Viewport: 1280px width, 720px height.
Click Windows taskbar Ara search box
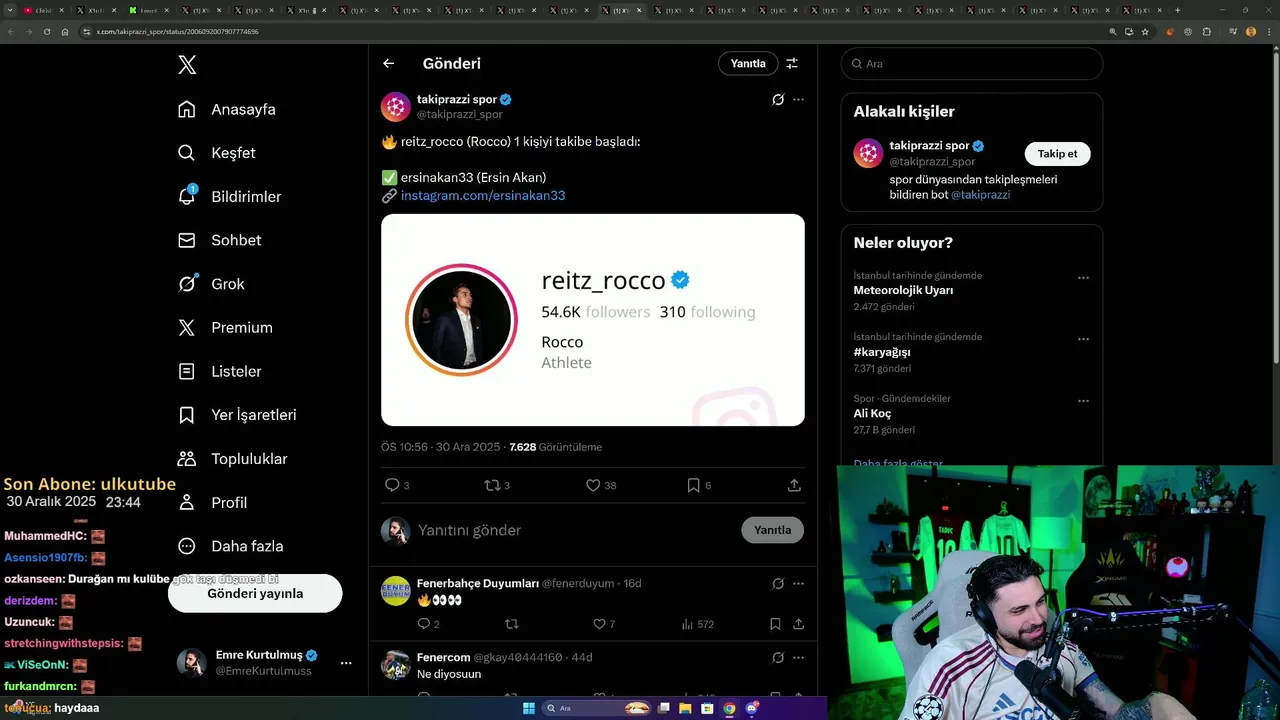597,708
